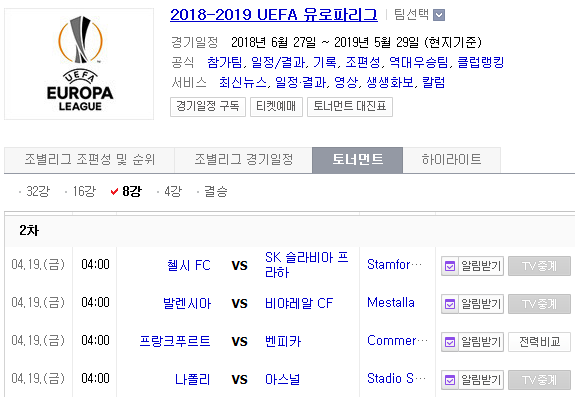575x397 pixels.
Task: Open the 토너먼트 대진표 button
Action: coord(350,107)
